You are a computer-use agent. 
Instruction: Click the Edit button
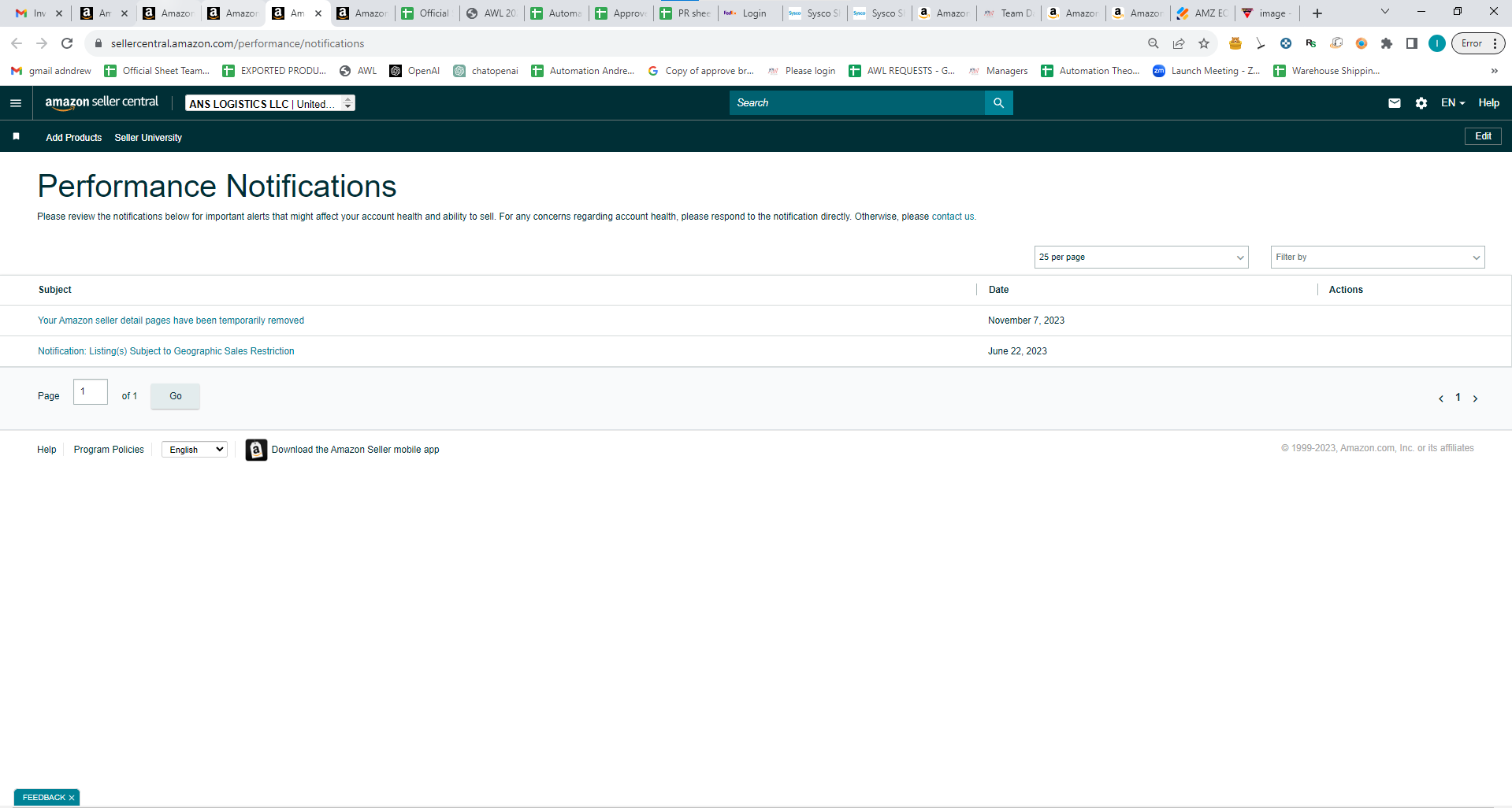tap(1483, 136)
